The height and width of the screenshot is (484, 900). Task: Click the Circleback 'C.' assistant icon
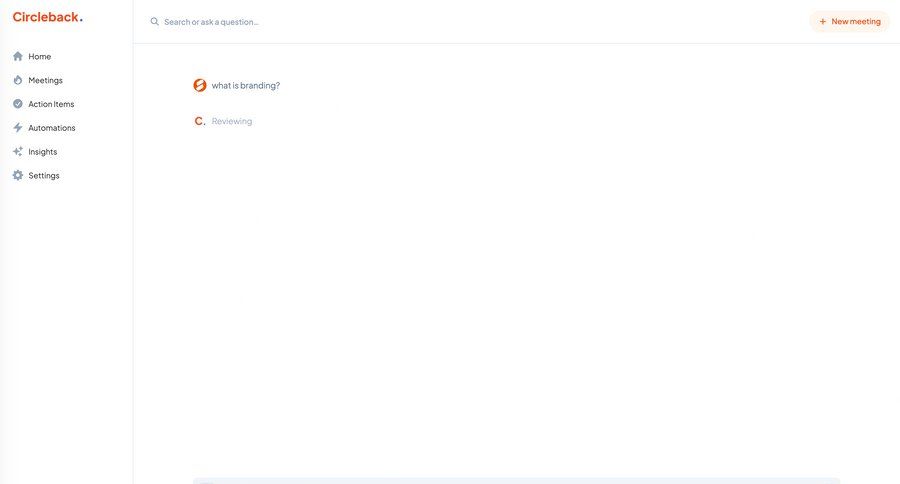[x=200, y=121]
